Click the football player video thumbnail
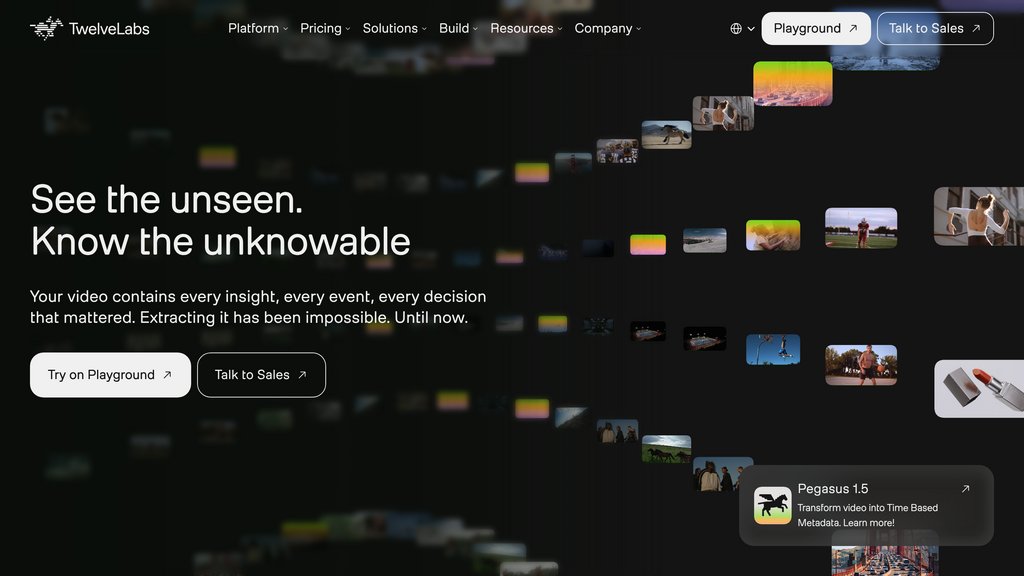Viewport: 1024px width, 576px height. [861, 228]
